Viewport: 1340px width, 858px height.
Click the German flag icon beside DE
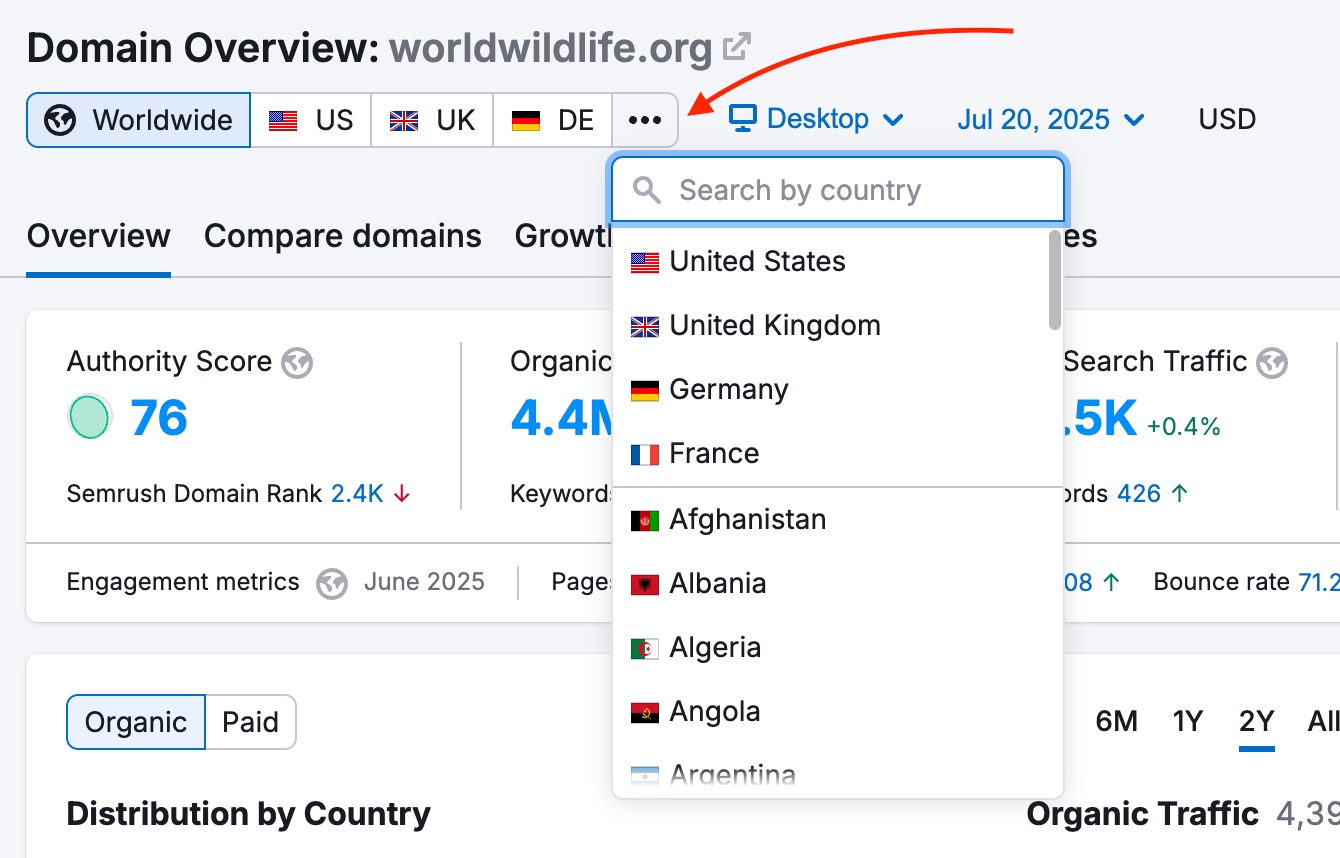[526, 121]
